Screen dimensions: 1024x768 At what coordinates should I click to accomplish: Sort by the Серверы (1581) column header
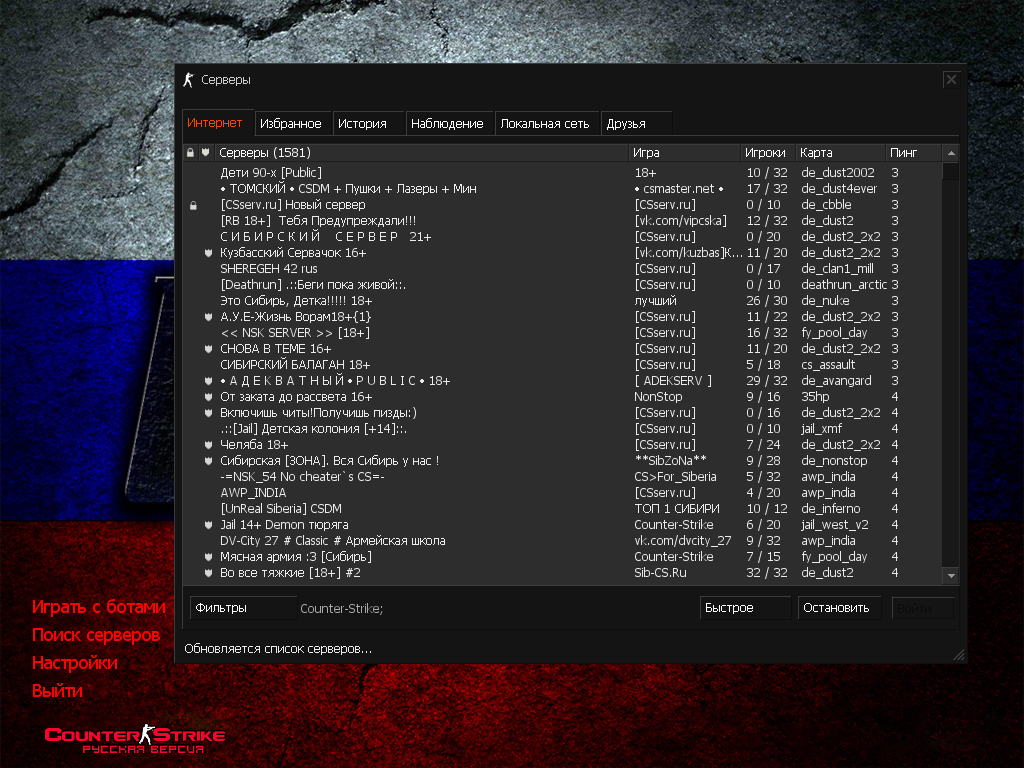tap(422, 153)
